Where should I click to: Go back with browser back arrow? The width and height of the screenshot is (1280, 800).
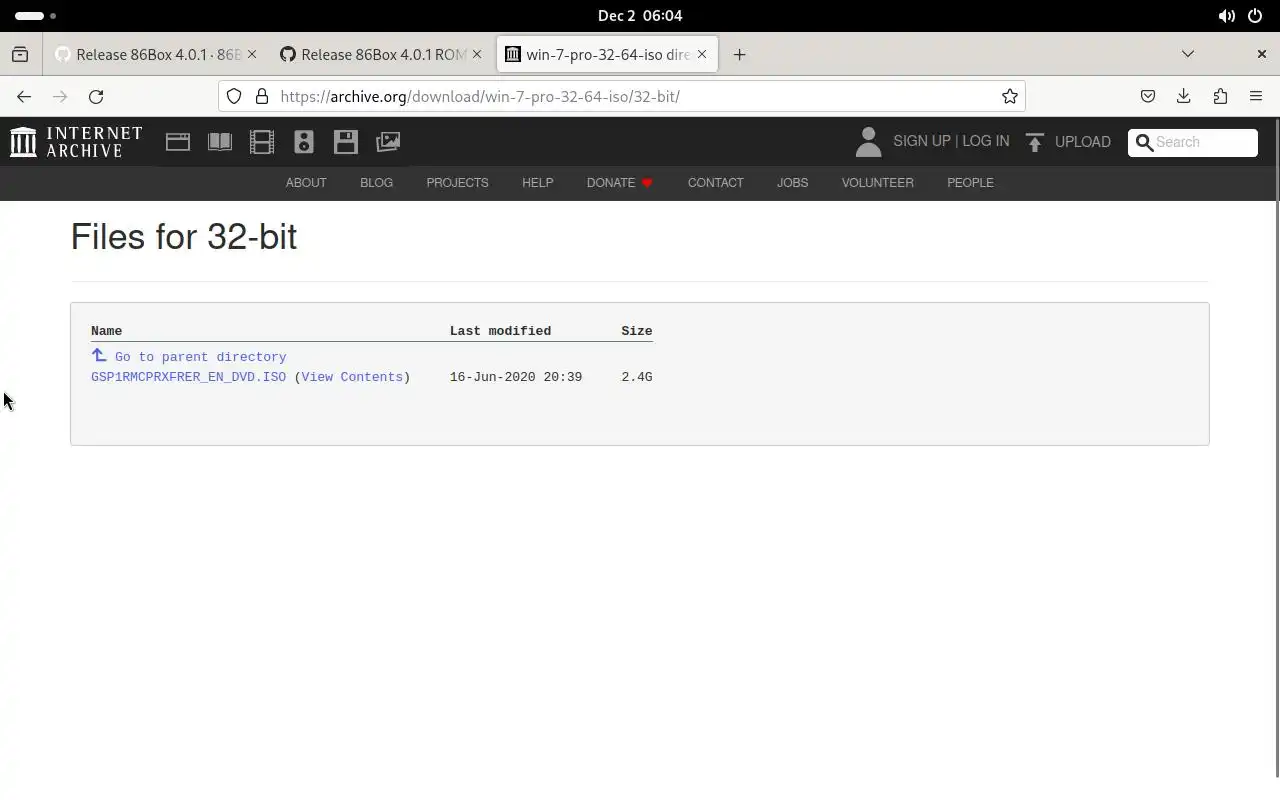point(24,96)
